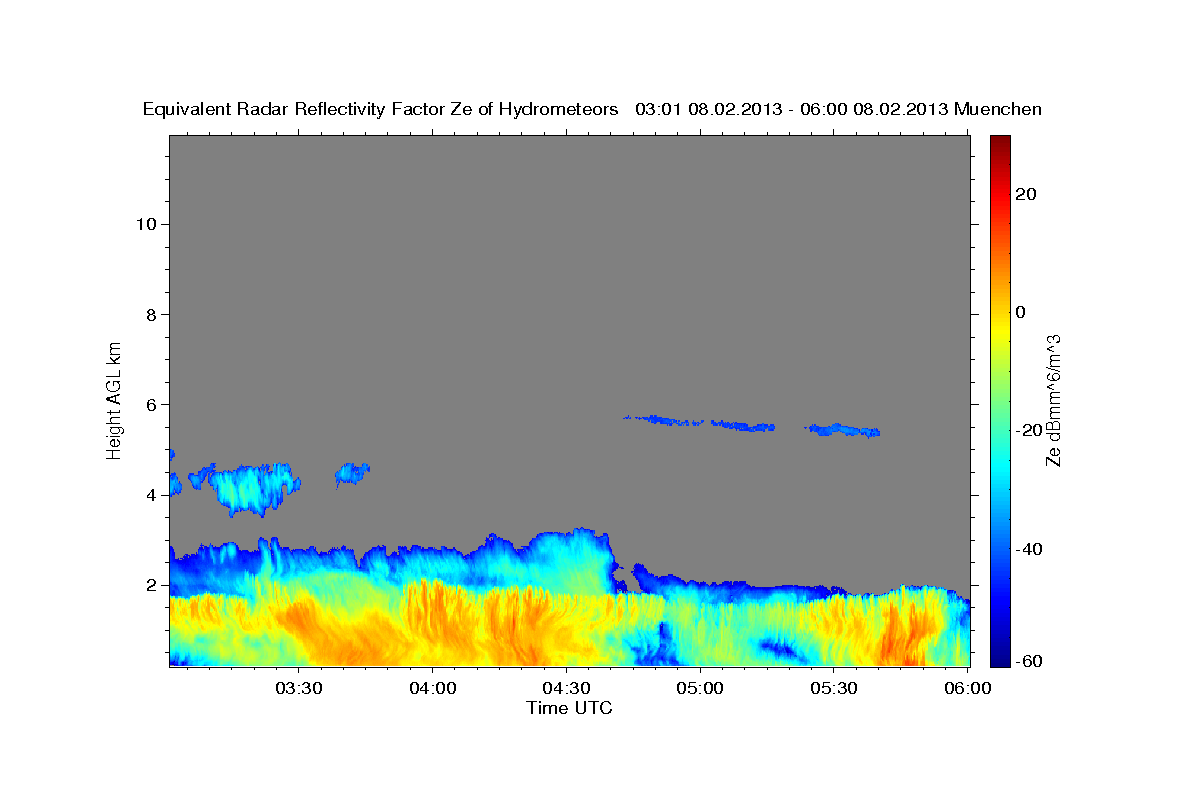Click the "06:00" time tick label

pyautogui.click(x=967, y=688)
